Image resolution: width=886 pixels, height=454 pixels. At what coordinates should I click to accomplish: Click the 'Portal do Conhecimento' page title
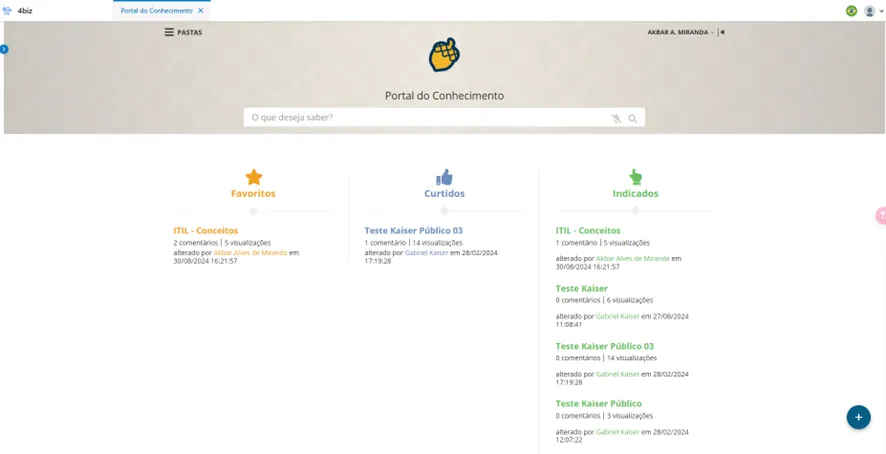click(444, 96)
